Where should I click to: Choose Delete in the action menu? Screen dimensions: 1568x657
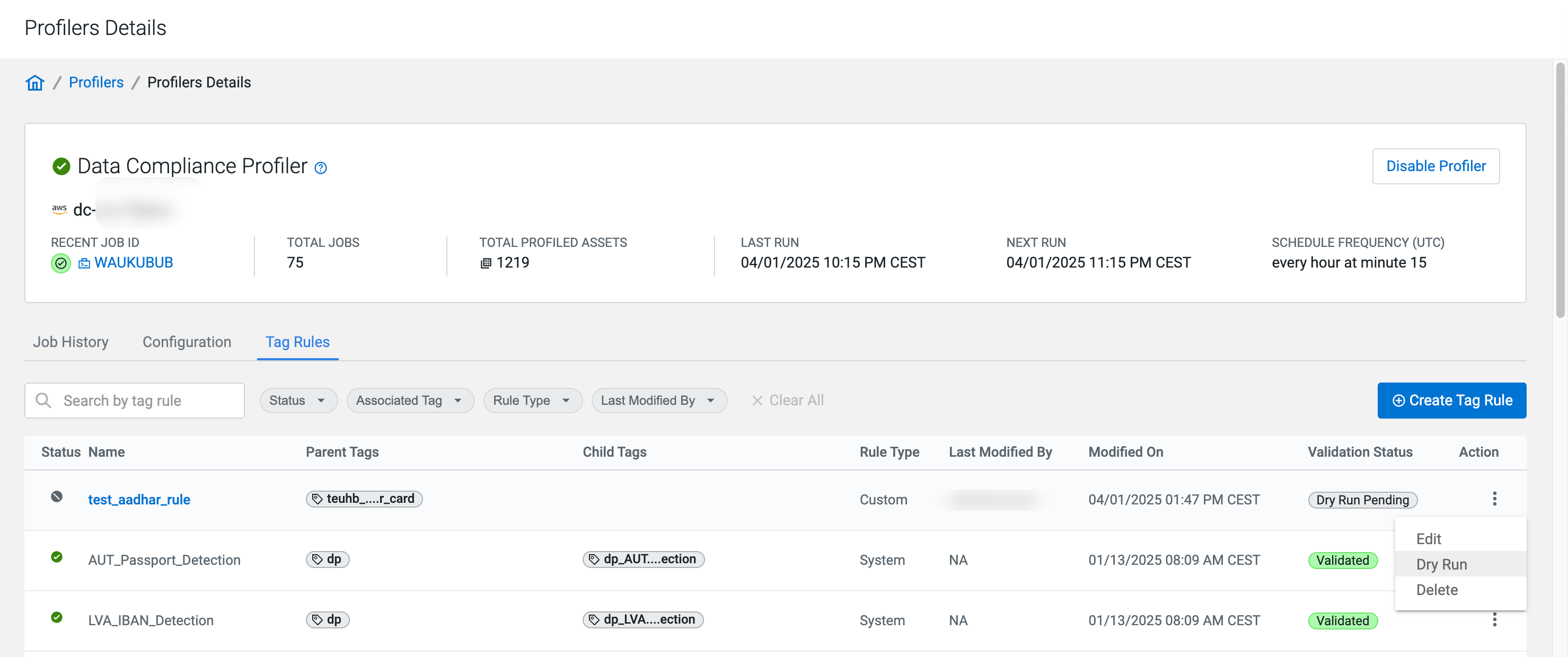click(1437, 590)
